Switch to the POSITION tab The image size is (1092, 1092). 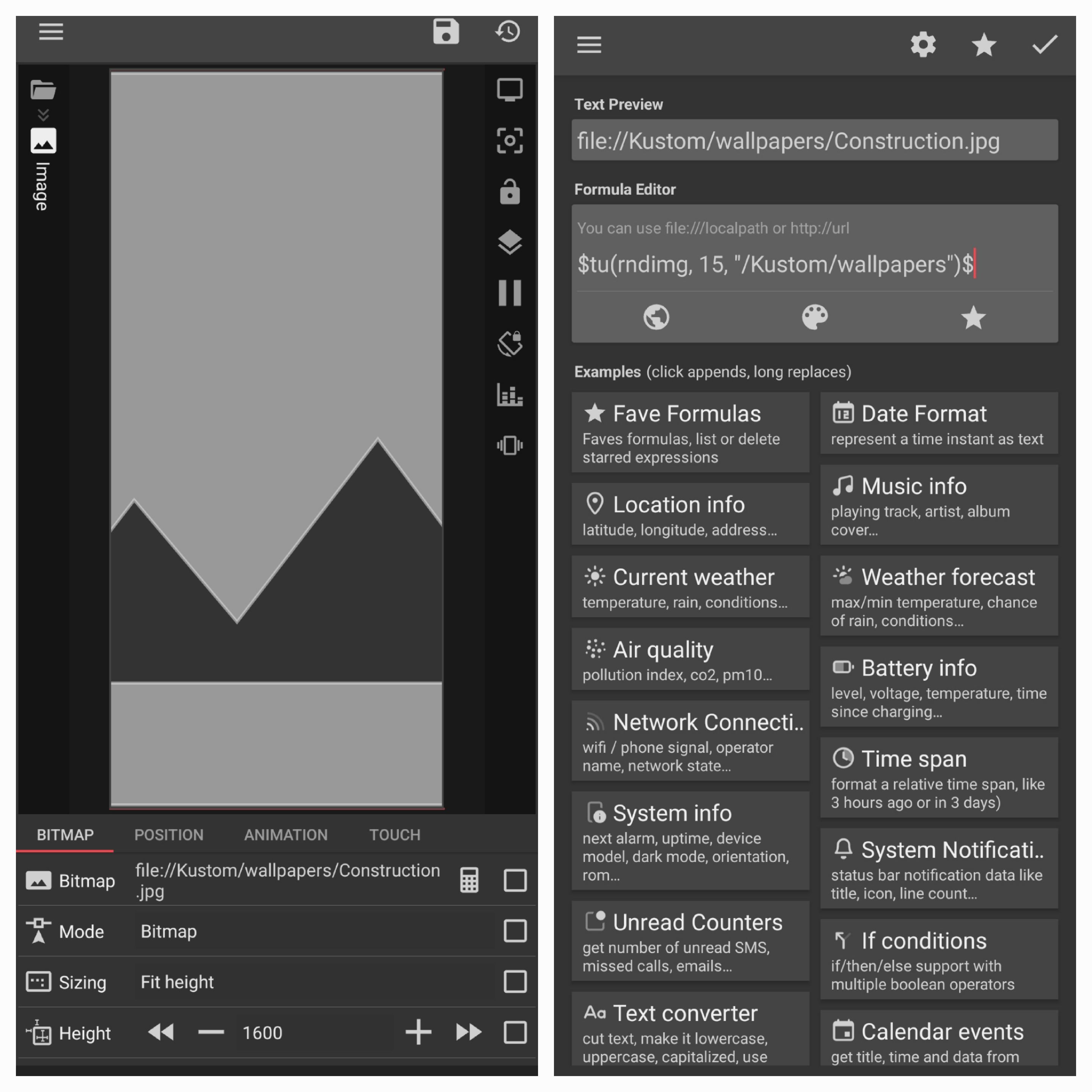168,835
